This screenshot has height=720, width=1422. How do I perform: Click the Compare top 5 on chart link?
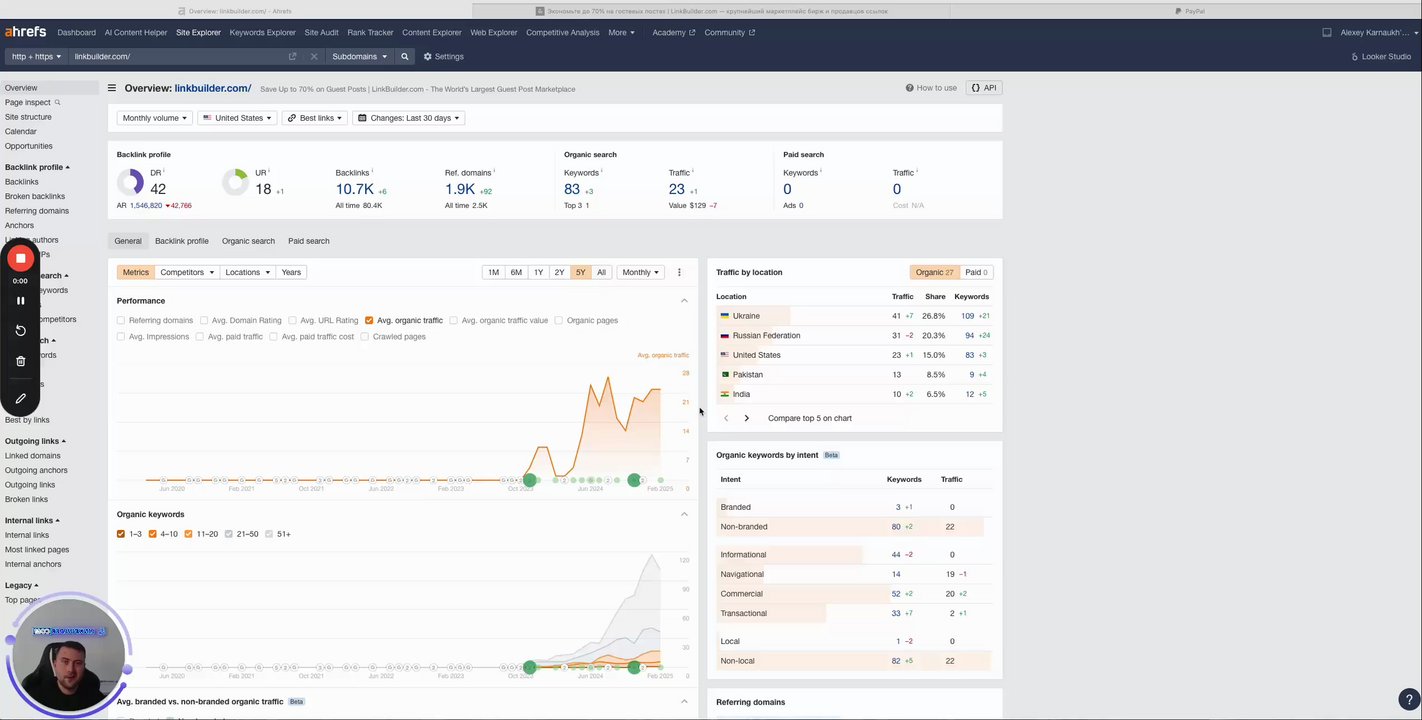coord(810,418)
